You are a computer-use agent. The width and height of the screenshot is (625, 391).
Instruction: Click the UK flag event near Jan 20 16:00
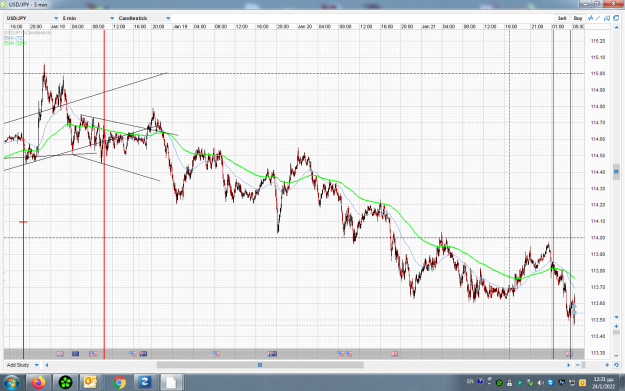click(395, 354)
